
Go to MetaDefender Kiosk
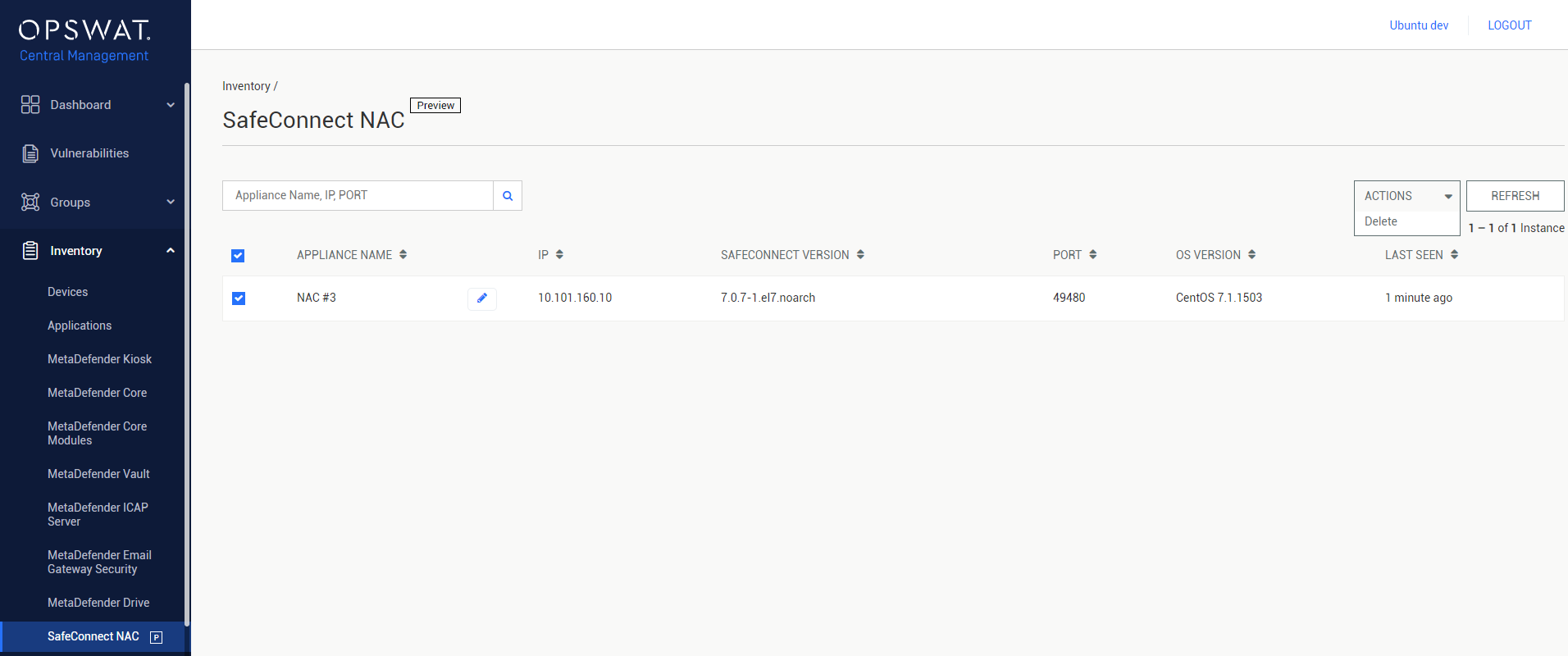tap(99, 359)
